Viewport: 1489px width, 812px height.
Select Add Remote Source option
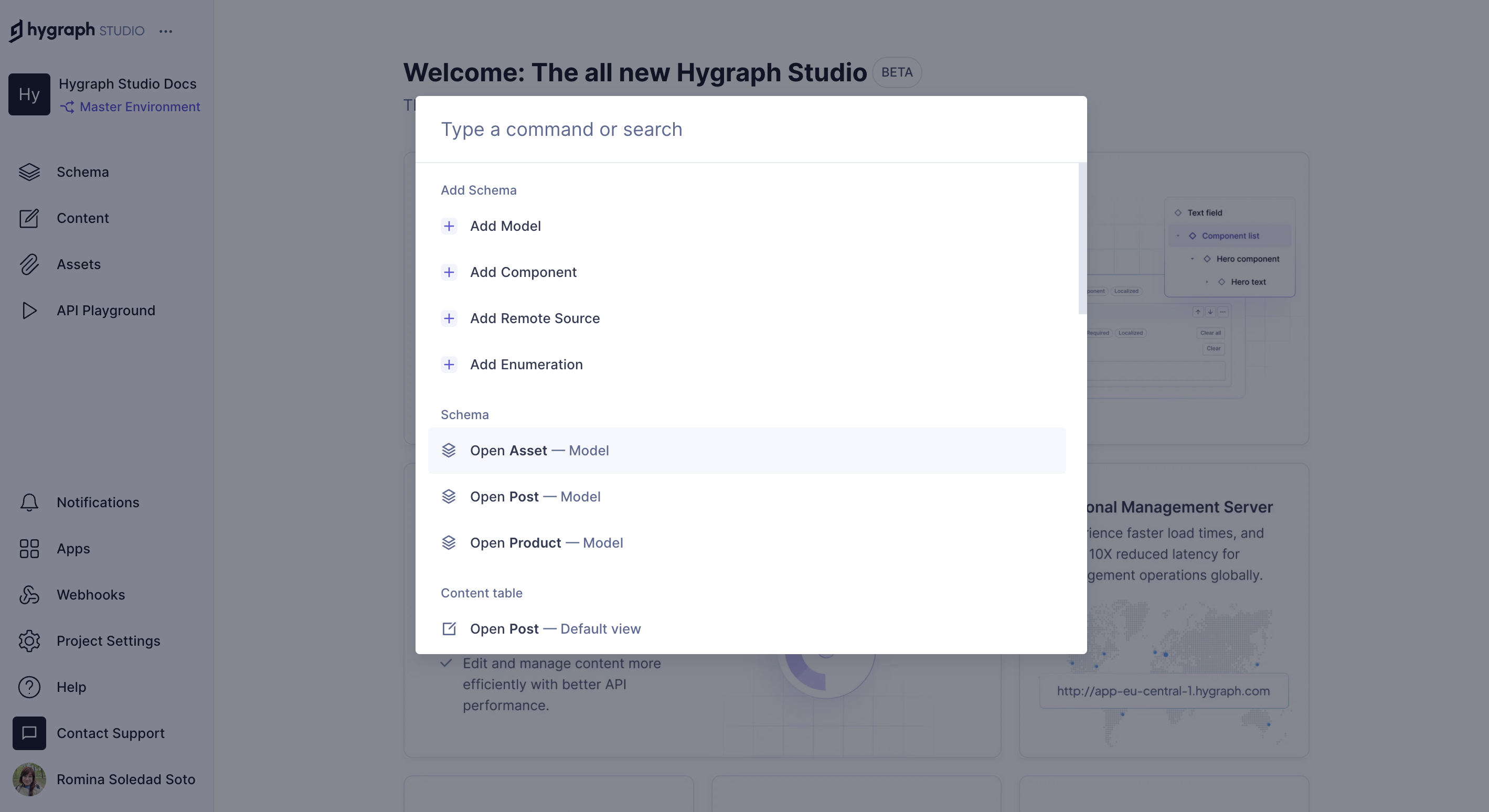click(535, 318)
